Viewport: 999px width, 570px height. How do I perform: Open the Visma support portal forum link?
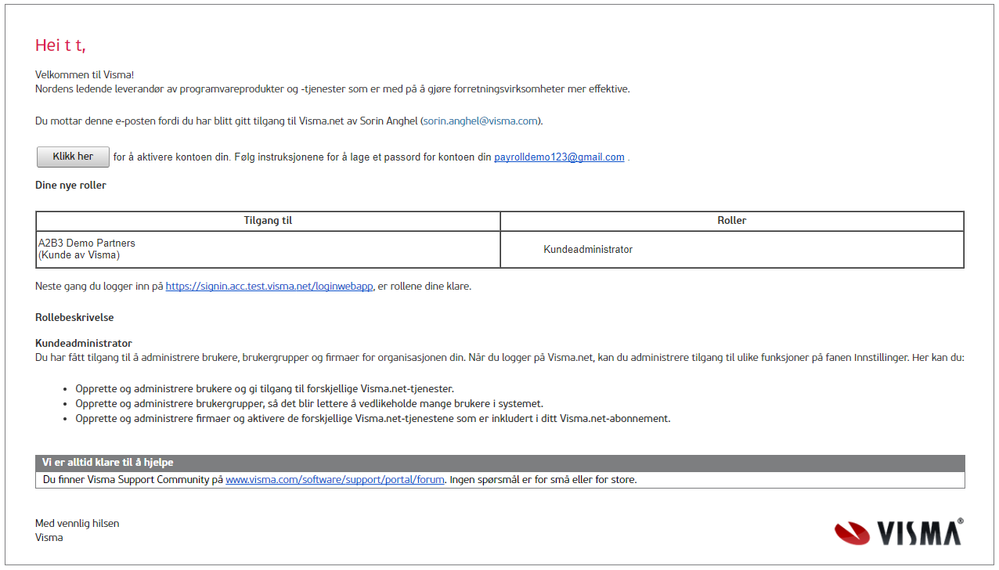click(x=334, y=480)
